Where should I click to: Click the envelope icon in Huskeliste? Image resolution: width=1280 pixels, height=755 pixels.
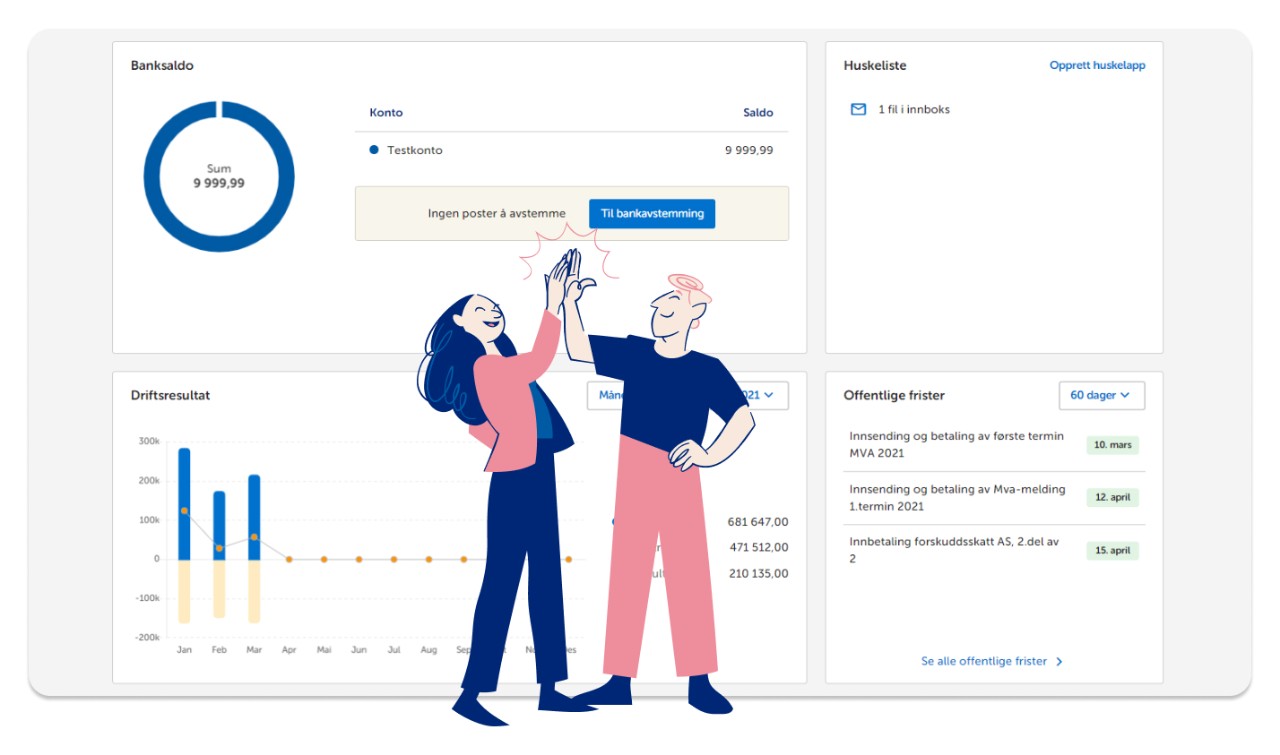(858, 110)
